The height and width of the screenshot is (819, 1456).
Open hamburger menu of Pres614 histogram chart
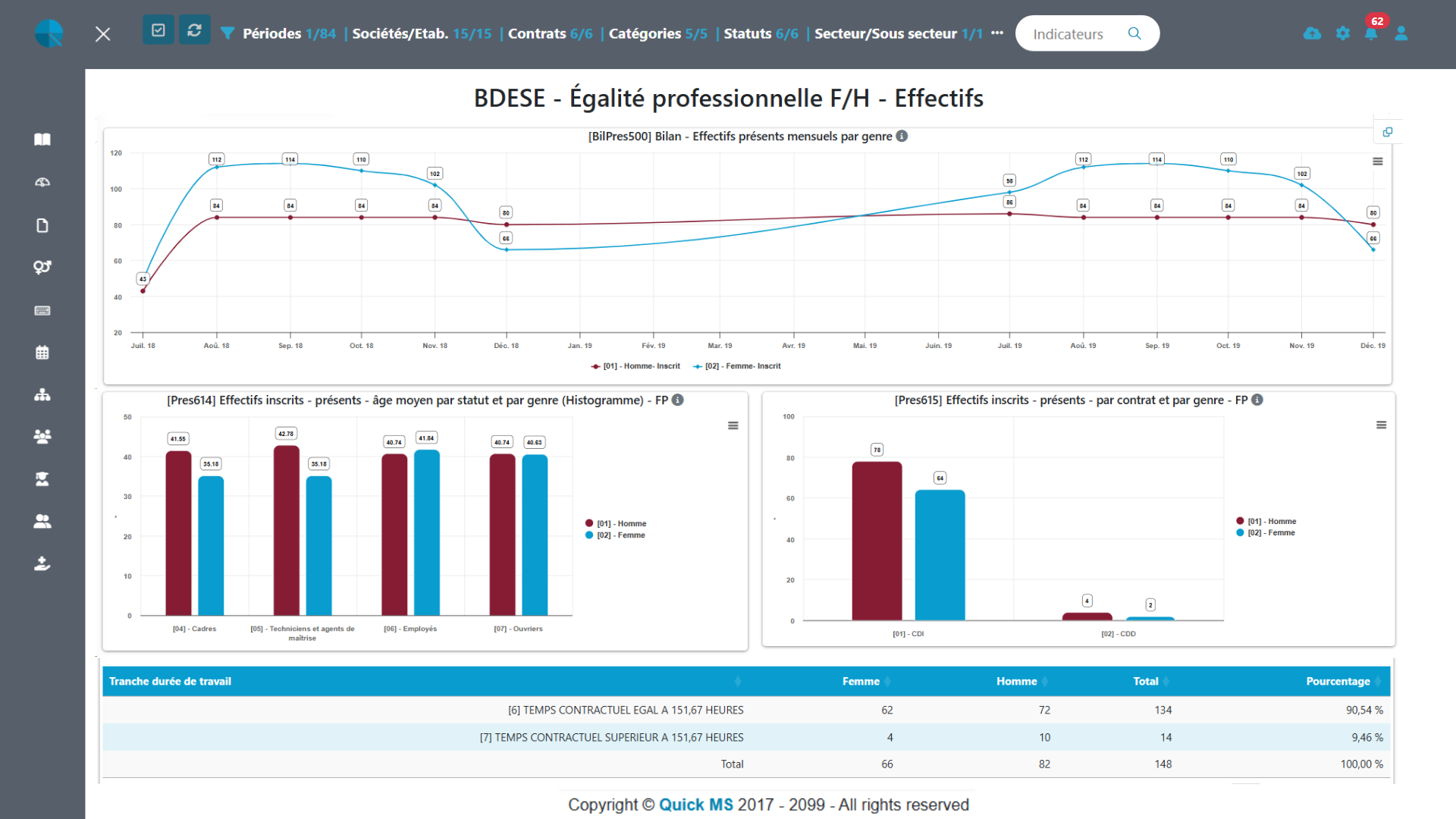click(733, 425)
